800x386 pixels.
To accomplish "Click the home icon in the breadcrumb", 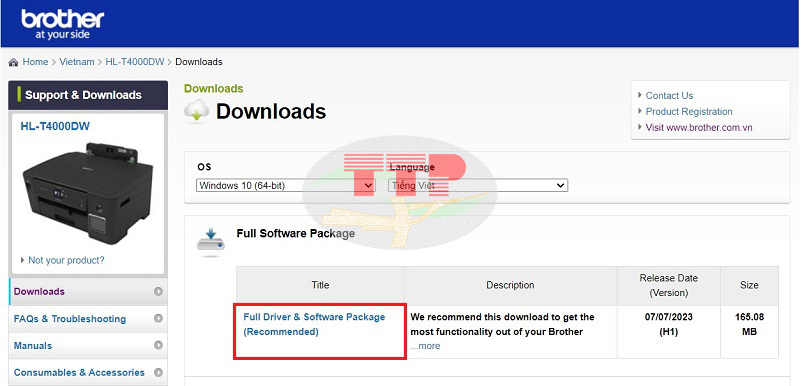I will tap(13, 62).
